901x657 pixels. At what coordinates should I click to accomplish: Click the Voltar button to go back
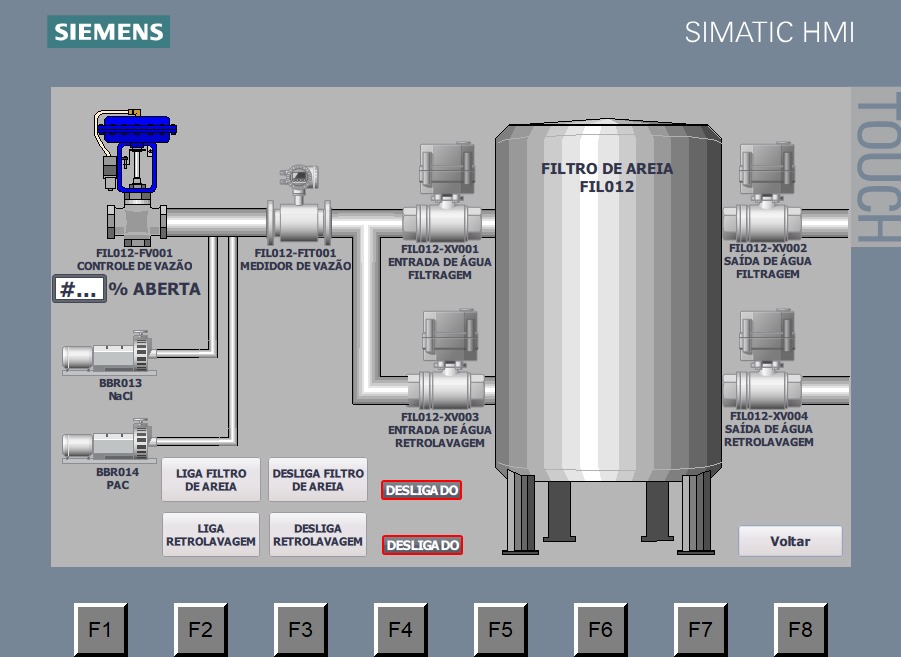790,541
